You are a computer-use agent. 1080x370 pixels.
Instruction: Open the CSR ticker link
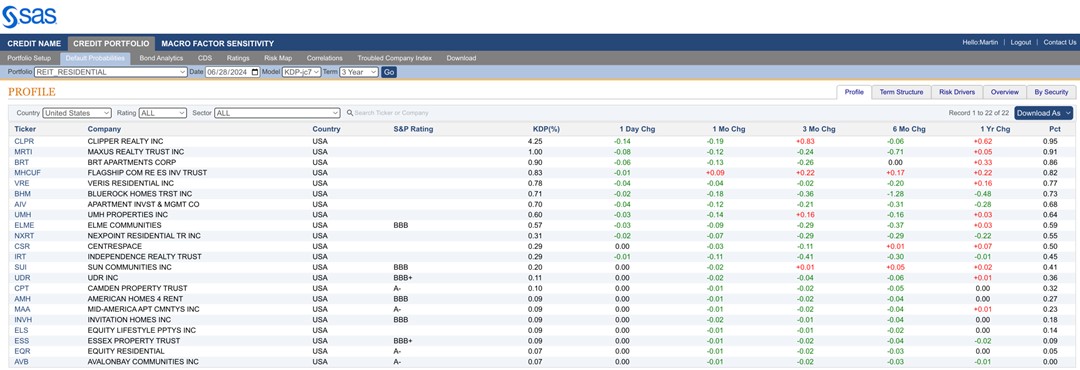tap(21, 246)
